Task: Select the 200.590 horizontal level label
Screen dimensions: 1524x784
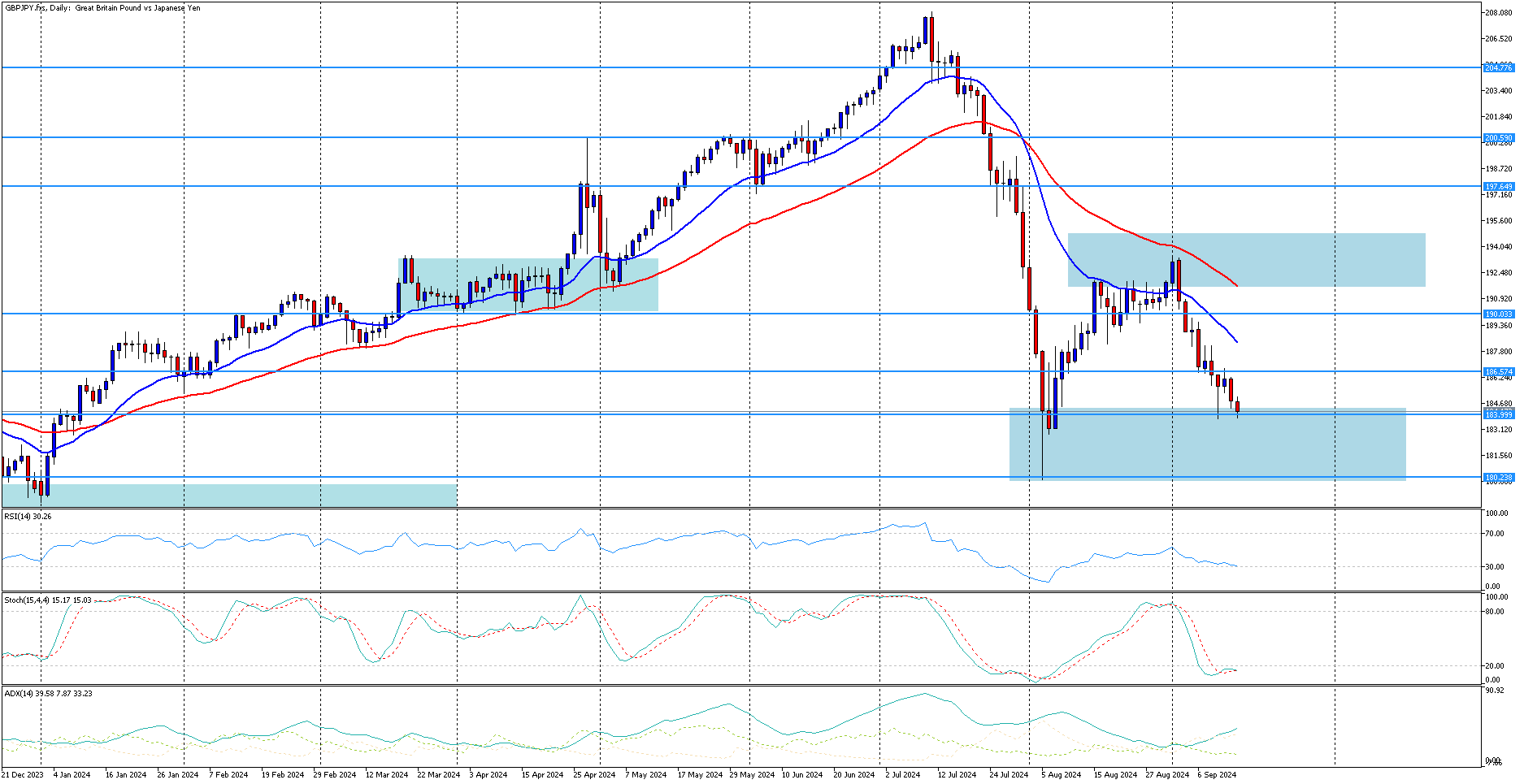Action: click(1499, 138)
